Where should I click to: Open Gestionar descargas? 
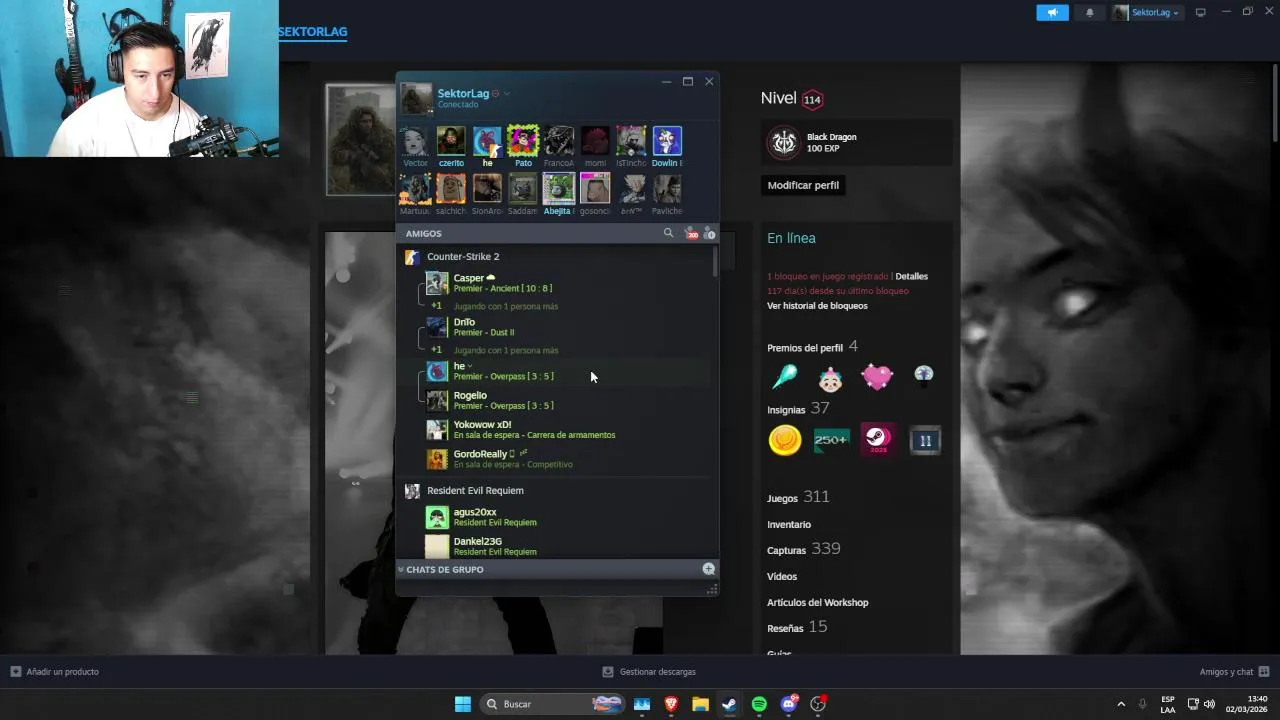tap(649, 672)
